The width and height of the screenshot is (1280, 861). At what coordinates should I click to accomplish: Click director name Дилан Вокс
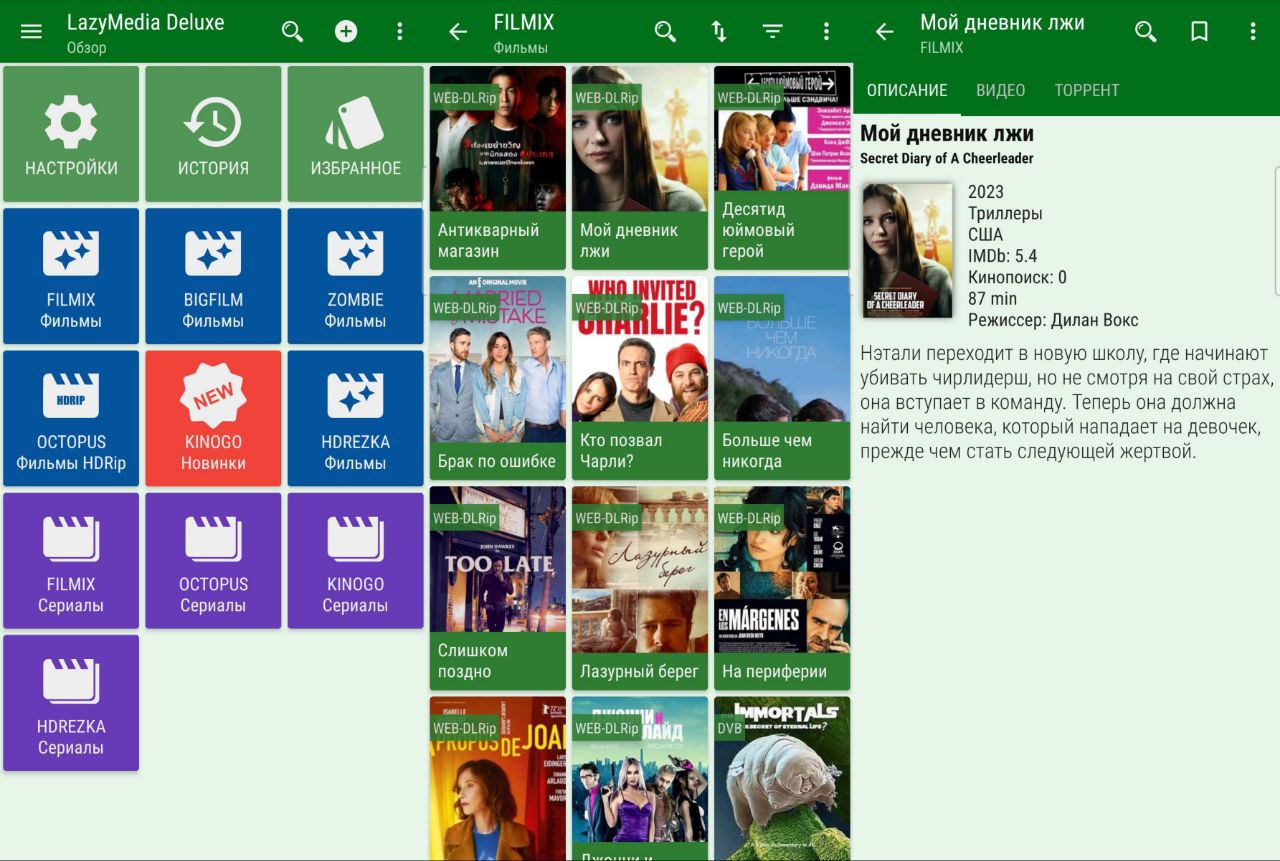pyautogui.click(x=1094, y=320)
